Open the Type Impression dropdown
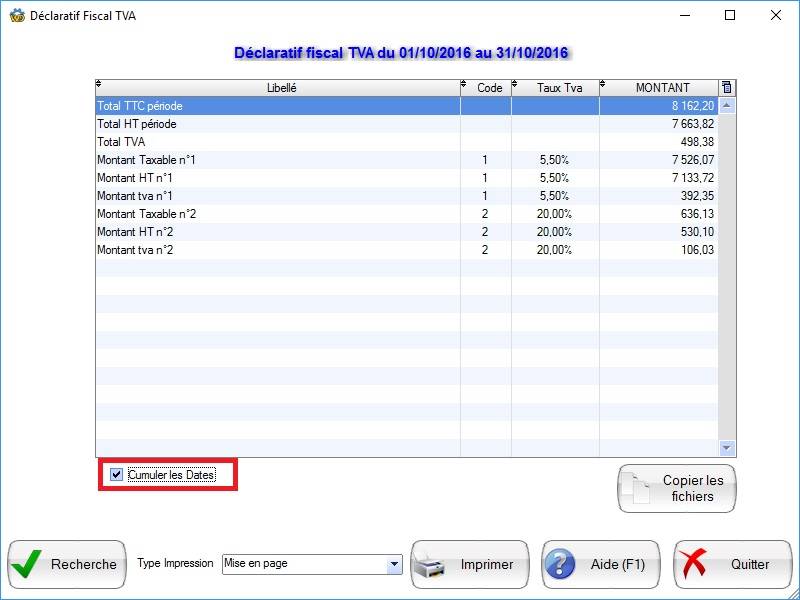This screenshot has width=800, height=600. click(x=393, y=564)
